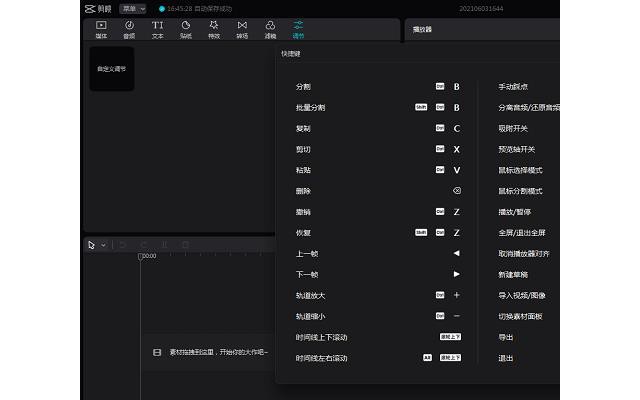This screenshot has height=400, width=640.
Task: Click the 时间线上下滚动 shortcut row label
Action: pos(321,337)
